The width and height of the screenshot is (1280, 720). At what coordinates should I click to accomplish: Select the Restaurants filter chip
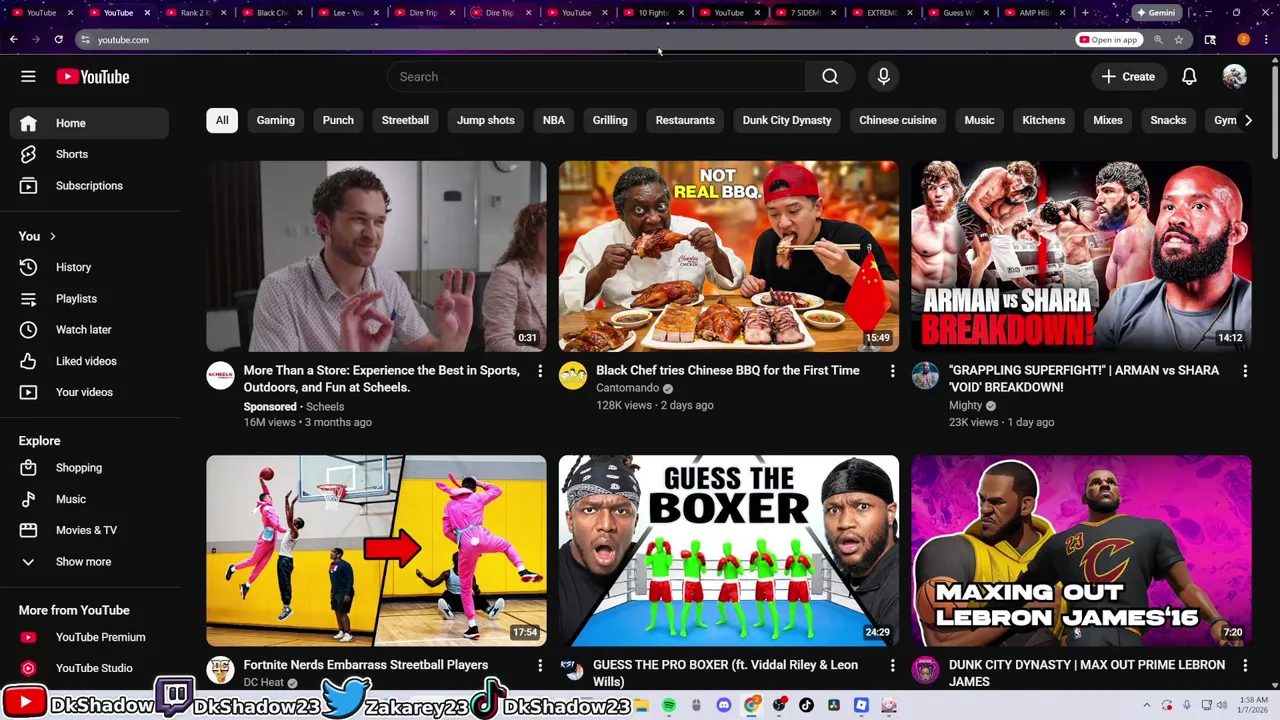click(x=685, y=120)
